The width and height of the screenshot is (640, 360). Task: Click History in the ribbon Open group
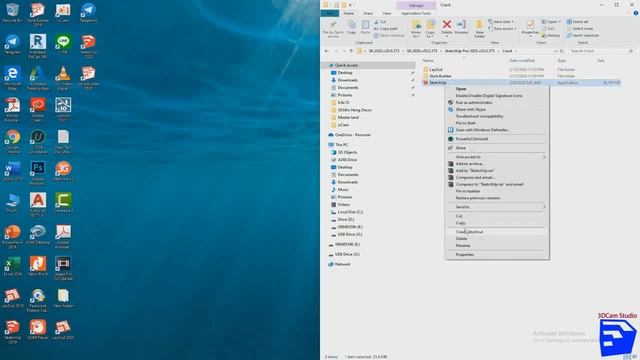[x=551, y=36]
